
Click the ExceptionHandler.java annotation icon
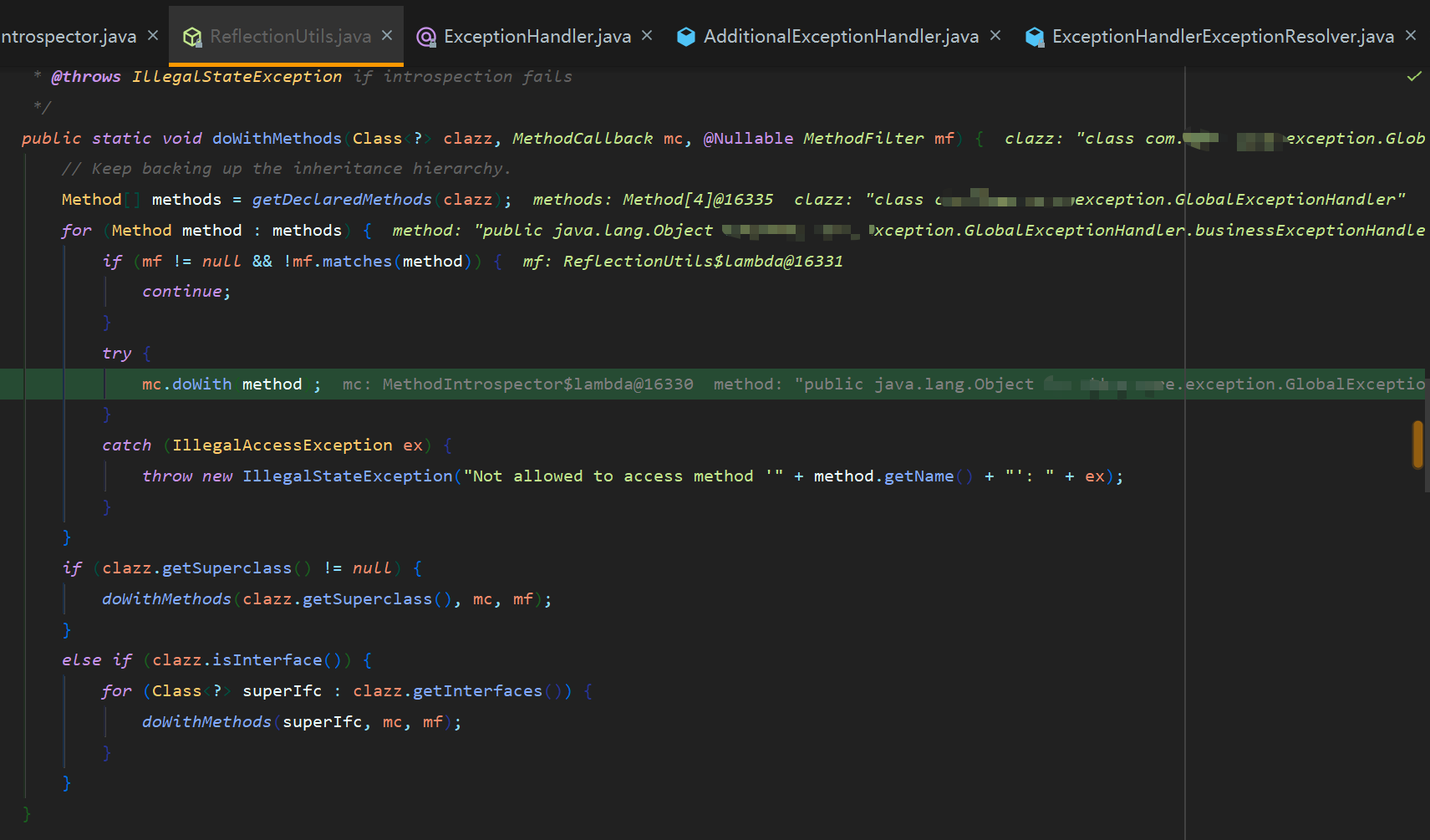click(426, 37)
